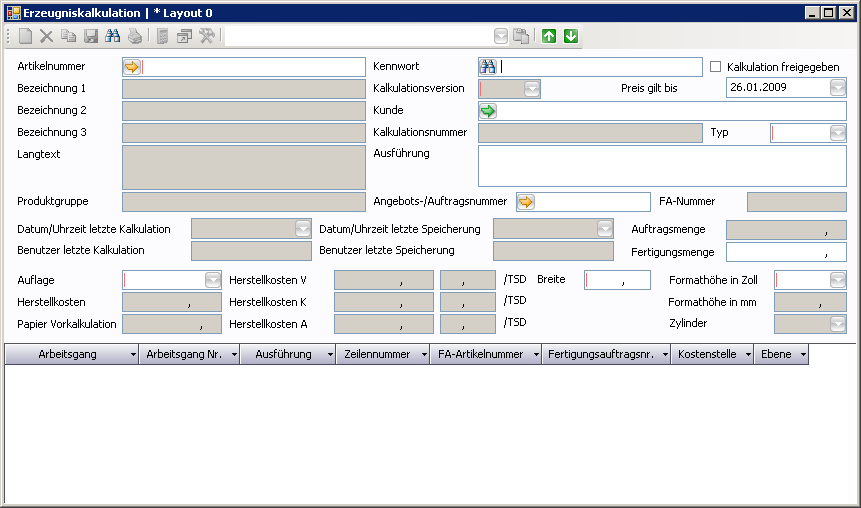Click the Kostenstelle column header
Viewport: 861px width, 508px height.
coord(709,354)
